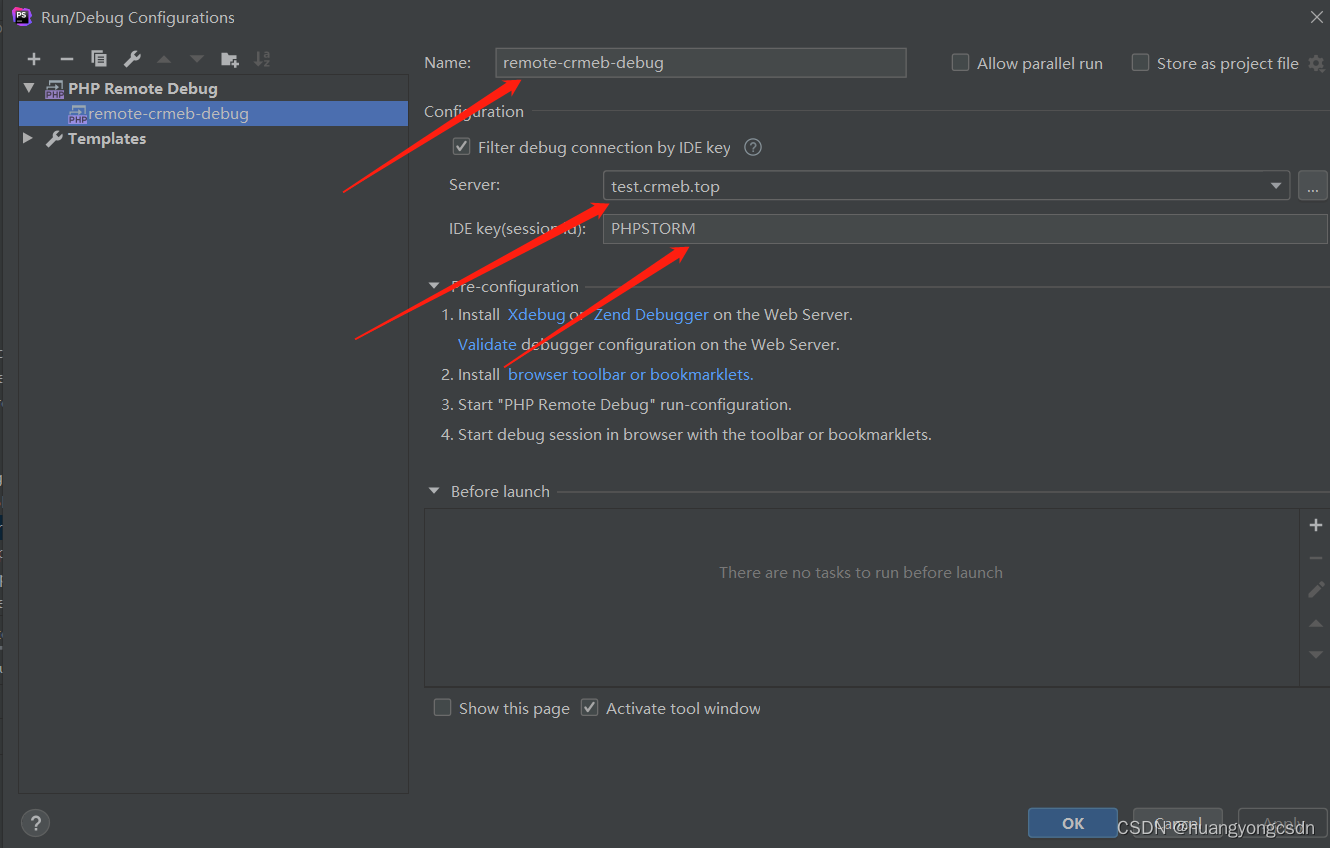Close Run/Debug Configurations dialog
Screen dimensions: 1330x848
click(x=1316, y=16)
